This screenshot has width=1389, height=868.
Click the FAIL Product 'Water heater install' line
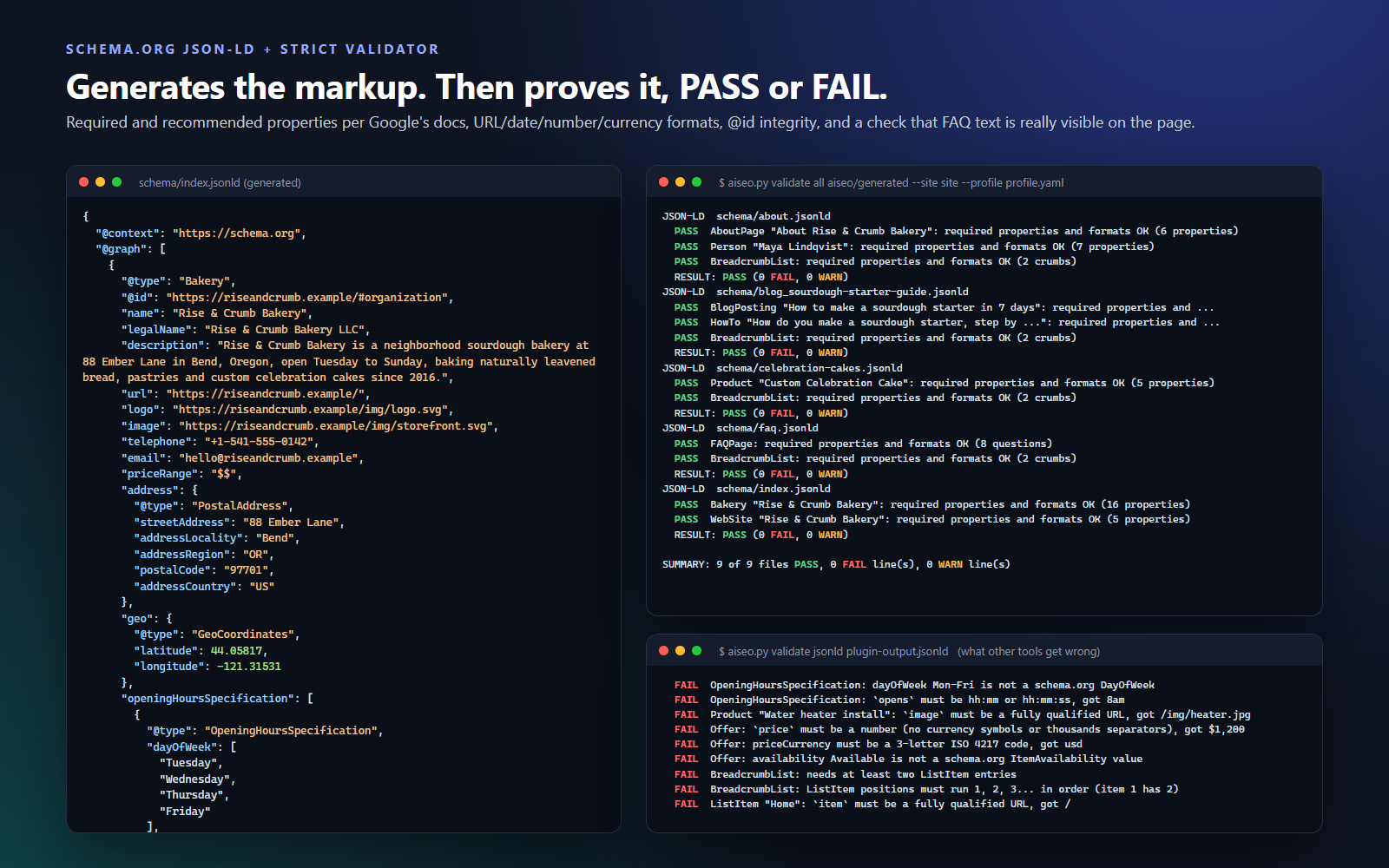[963, 714]
